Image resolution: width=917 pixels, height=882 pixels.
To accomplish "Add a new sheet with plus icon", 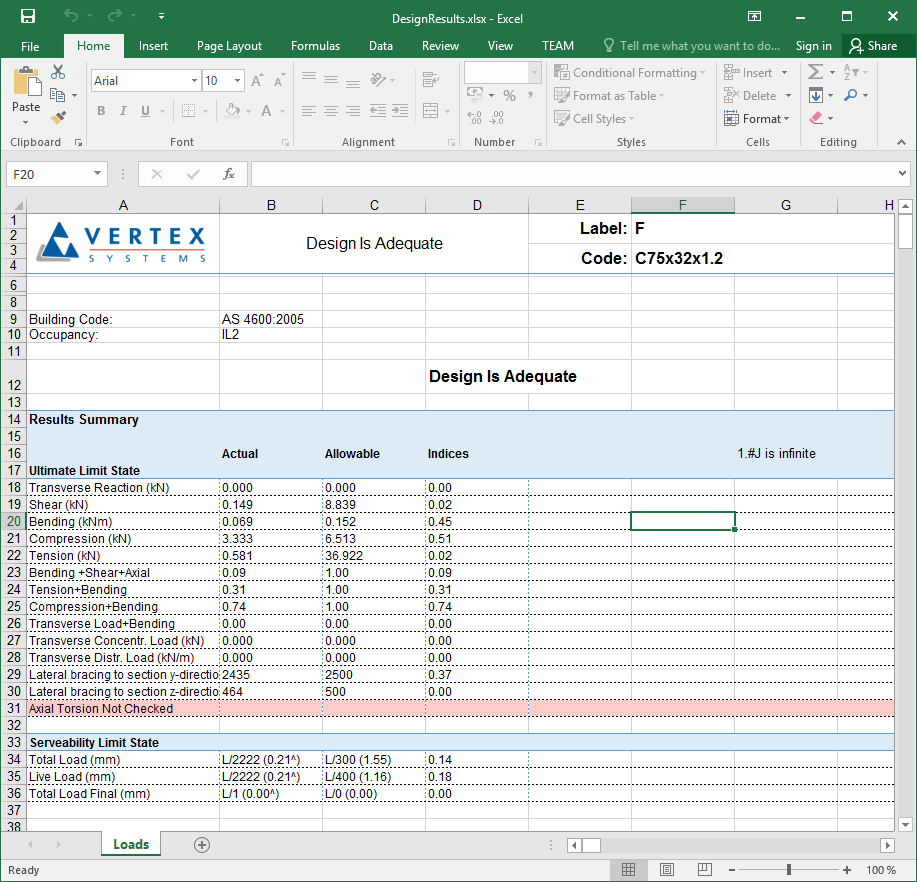I will click(202, 845).
